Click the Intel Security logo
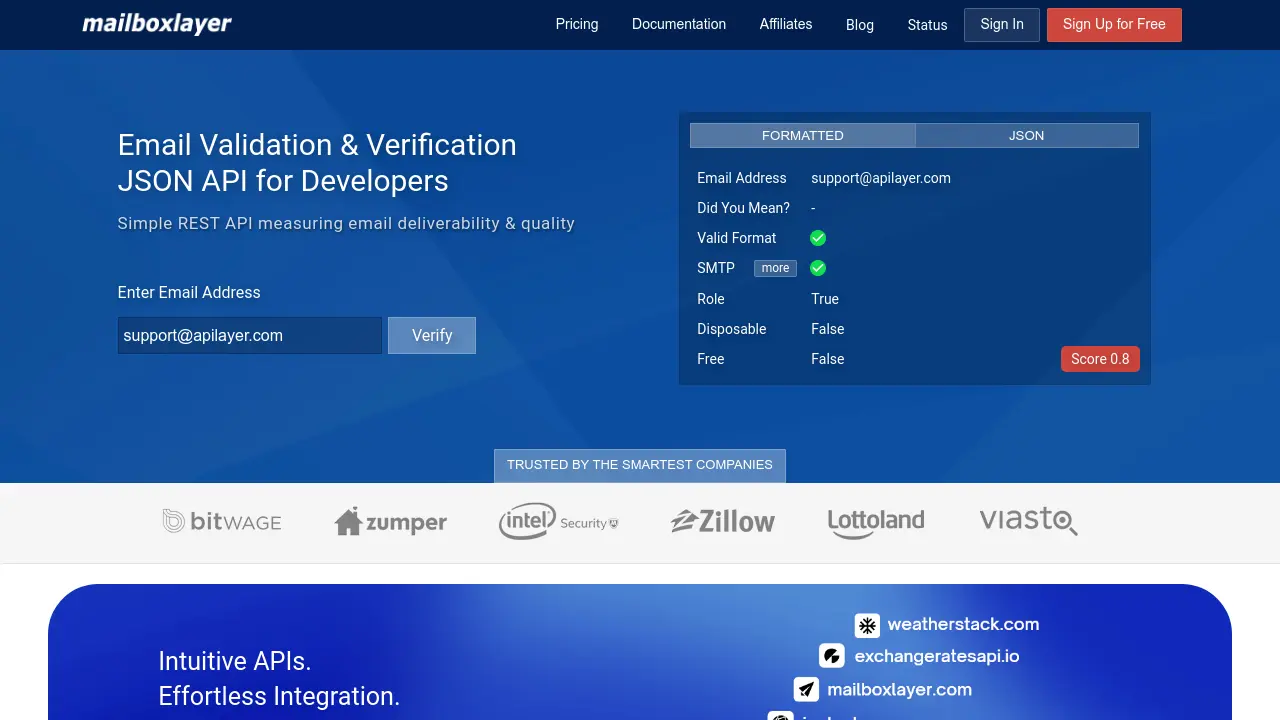 pos(559,521)
